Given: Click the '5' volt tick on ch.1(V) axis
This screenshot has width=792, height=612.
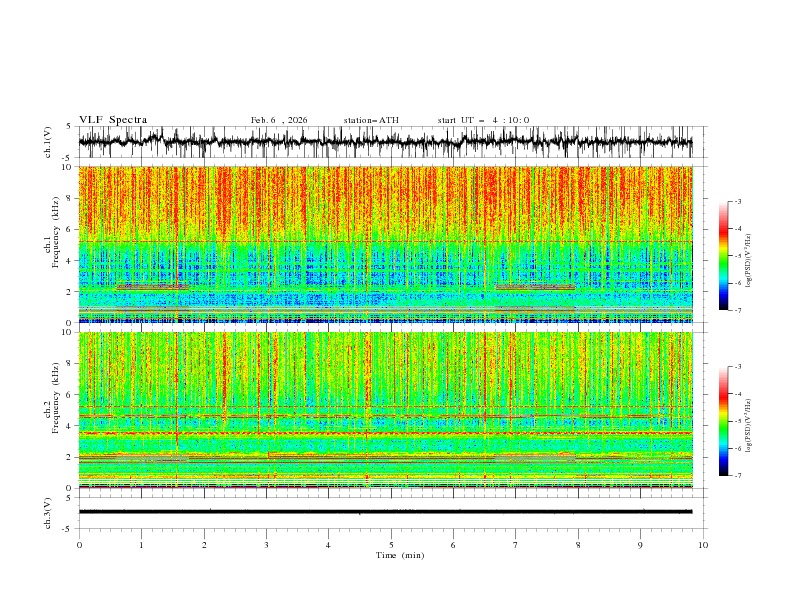Looking at the screenshot, I should 69,127.
